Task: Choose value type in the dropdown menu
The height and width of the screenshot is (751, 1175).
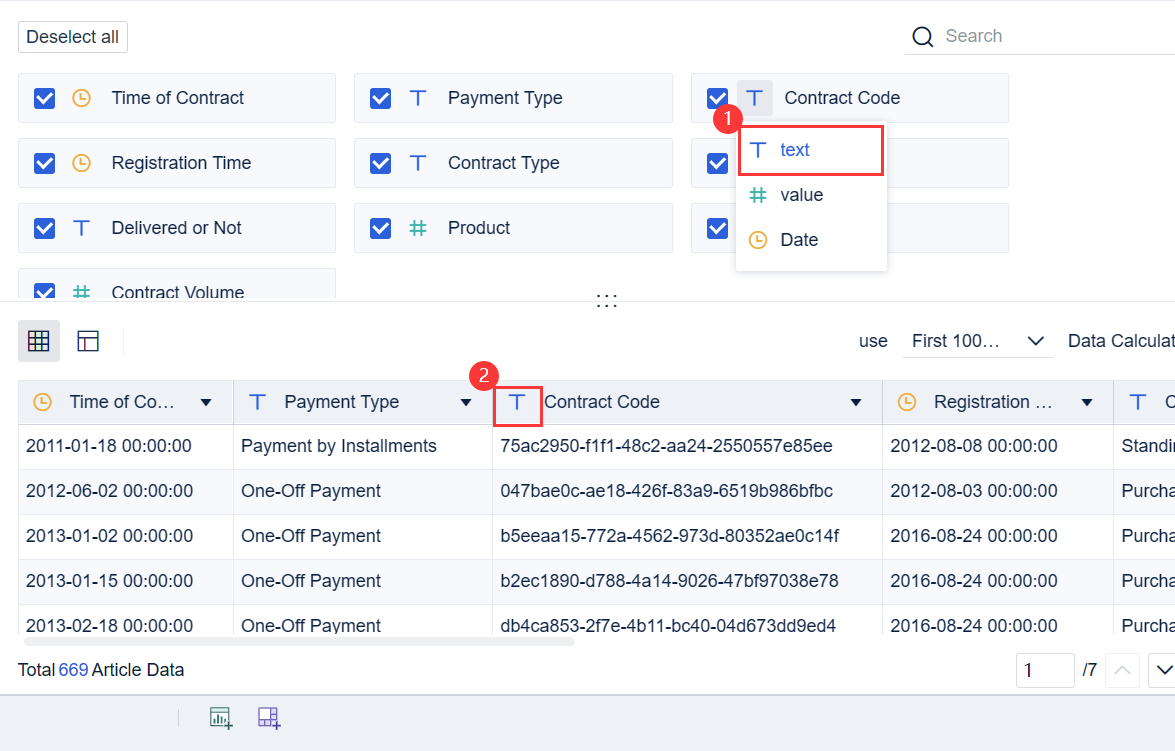Action: click(812, 195)
